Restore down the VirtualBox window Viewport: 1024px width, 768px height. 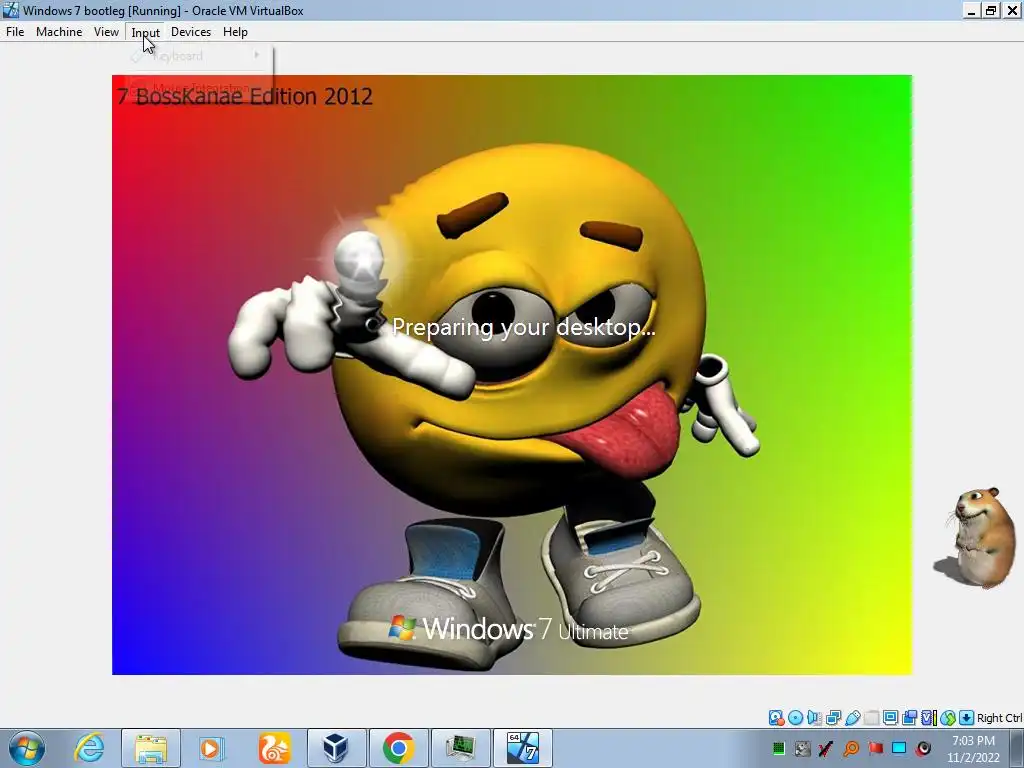click(991, 10)
